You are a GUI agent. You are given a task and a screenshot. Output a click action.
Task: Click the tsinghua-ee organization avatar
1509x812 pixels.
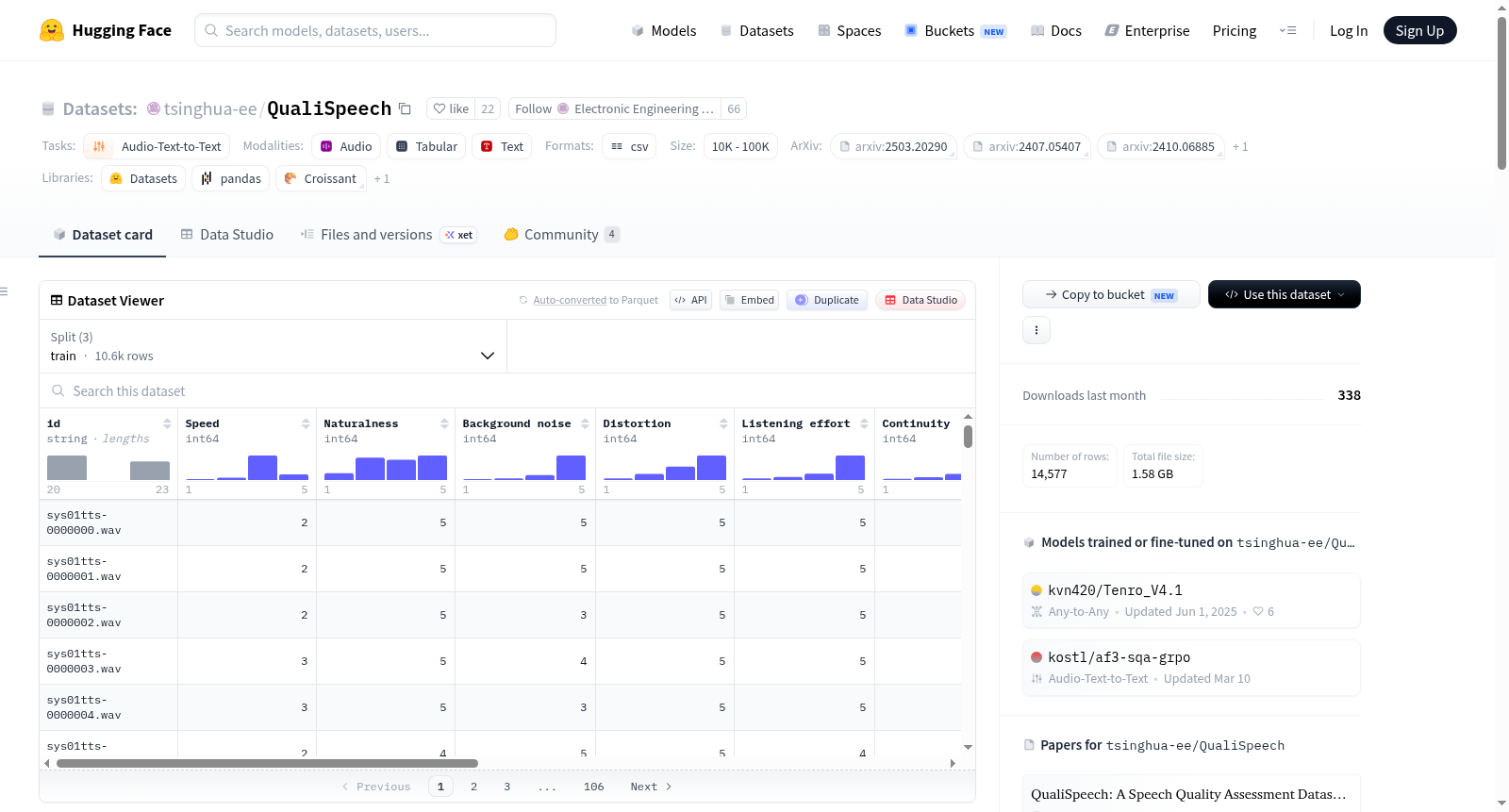[153, 108]
